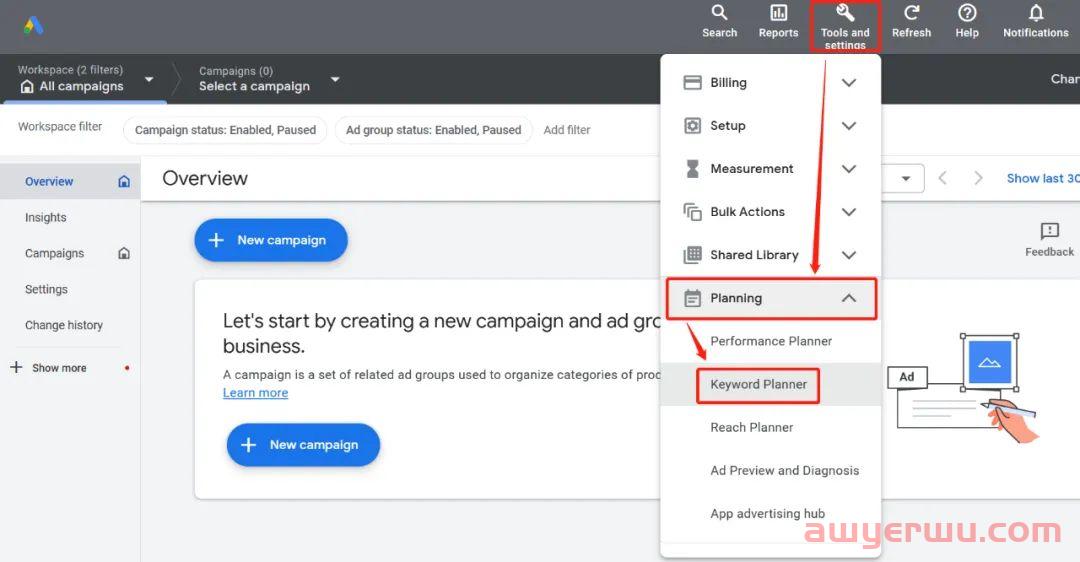1080x562 pixels.
Task: Click the Bulk Actions copy icon
Action: [692, 211]
